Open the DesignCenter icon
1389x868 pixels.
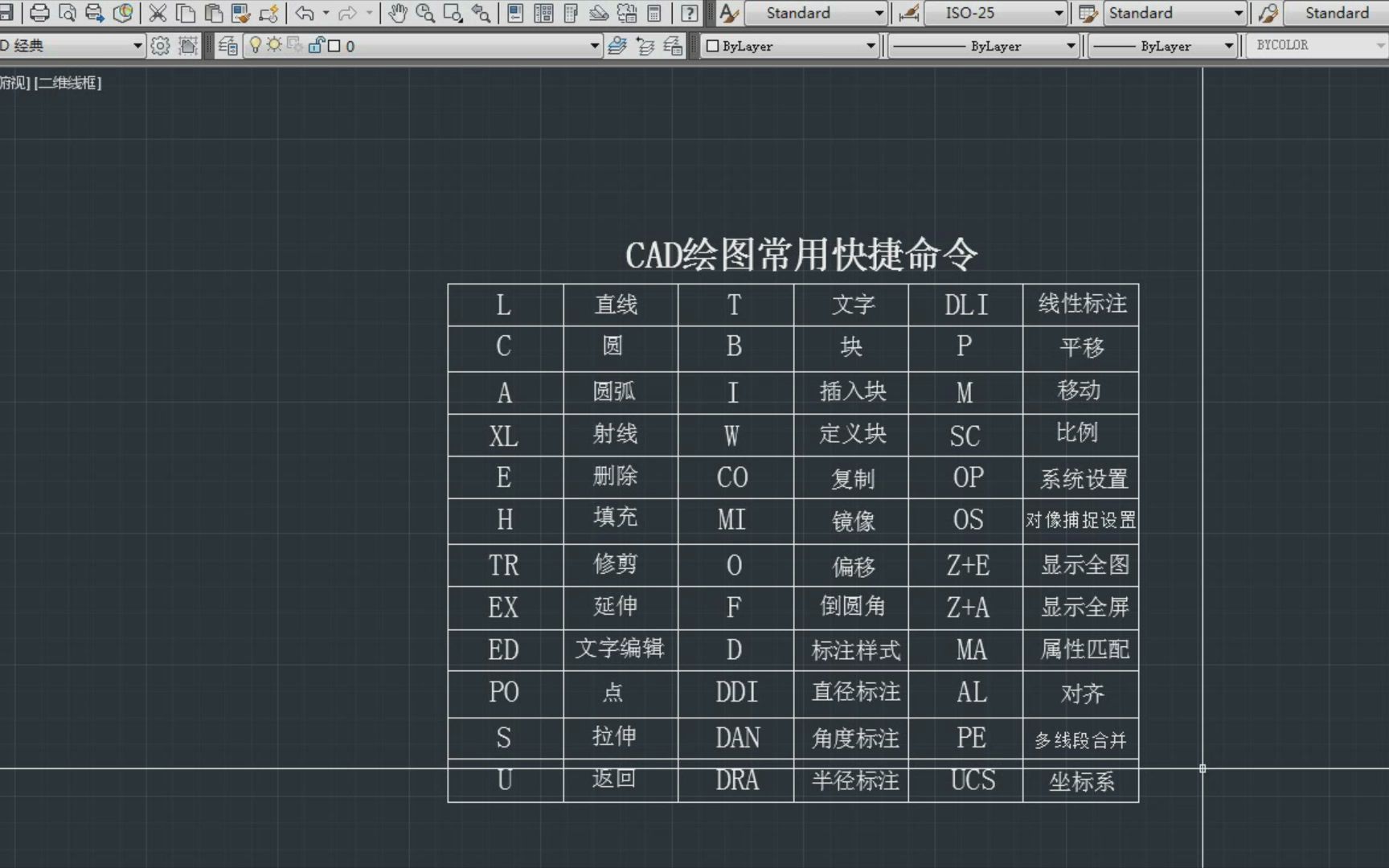(x=543, y=13)
